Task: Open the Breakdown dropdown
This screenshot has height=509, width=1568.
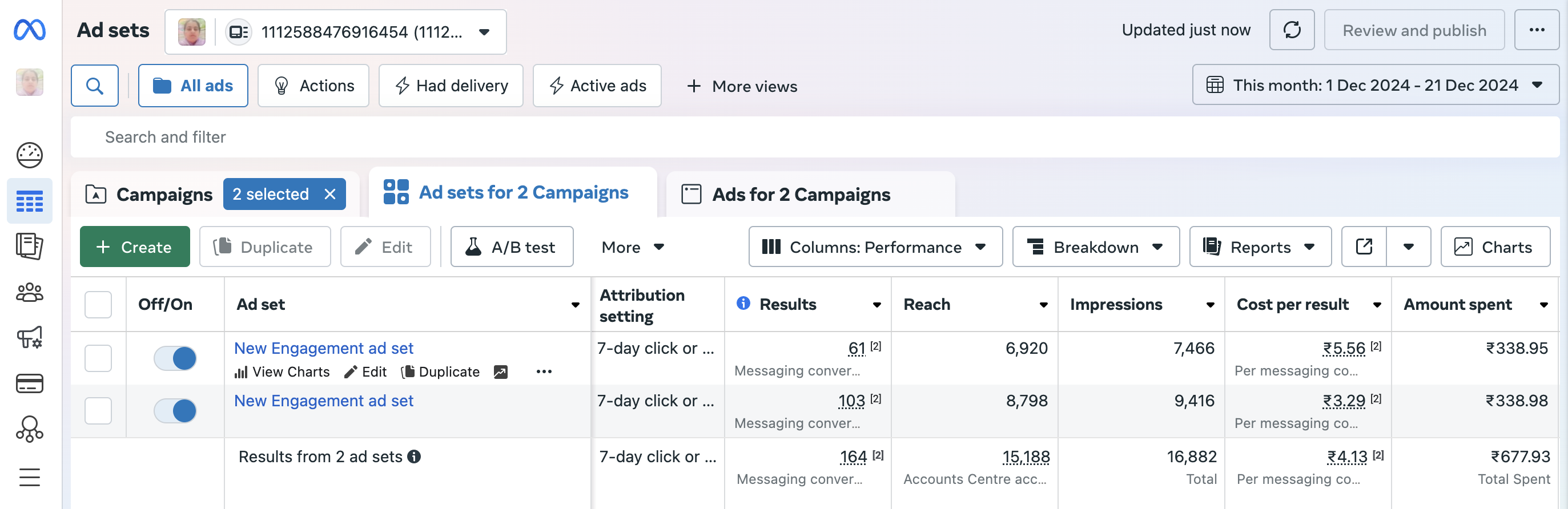Action: (x=1095, y=247)
